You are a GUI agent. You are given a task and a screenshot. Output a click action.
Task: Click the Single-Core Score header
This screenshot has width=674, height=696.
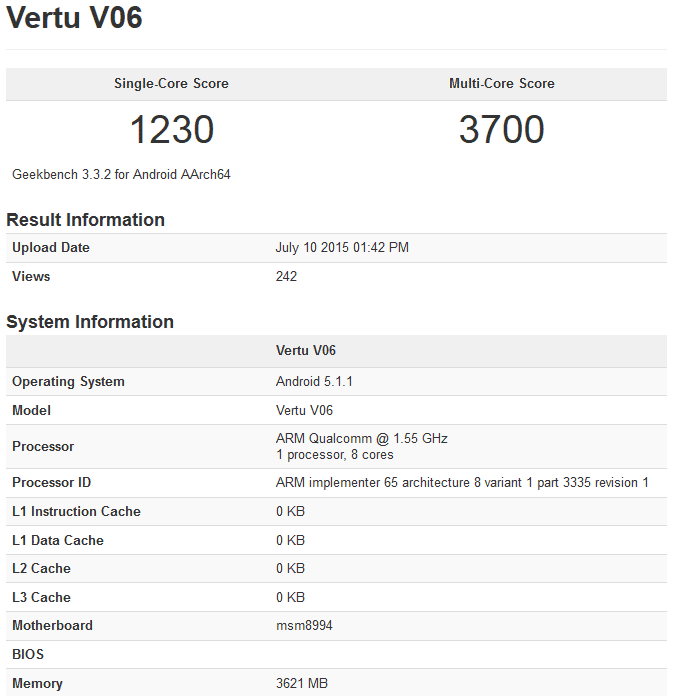(171, 84)
